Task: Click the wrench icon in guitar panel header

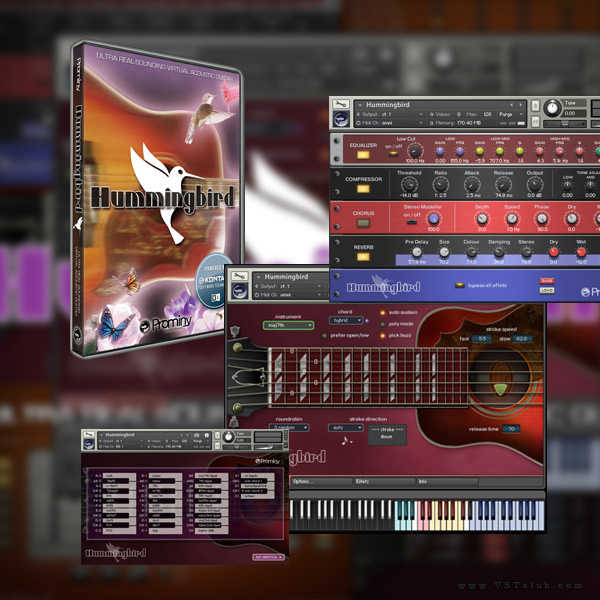Action: click(240, 276)
